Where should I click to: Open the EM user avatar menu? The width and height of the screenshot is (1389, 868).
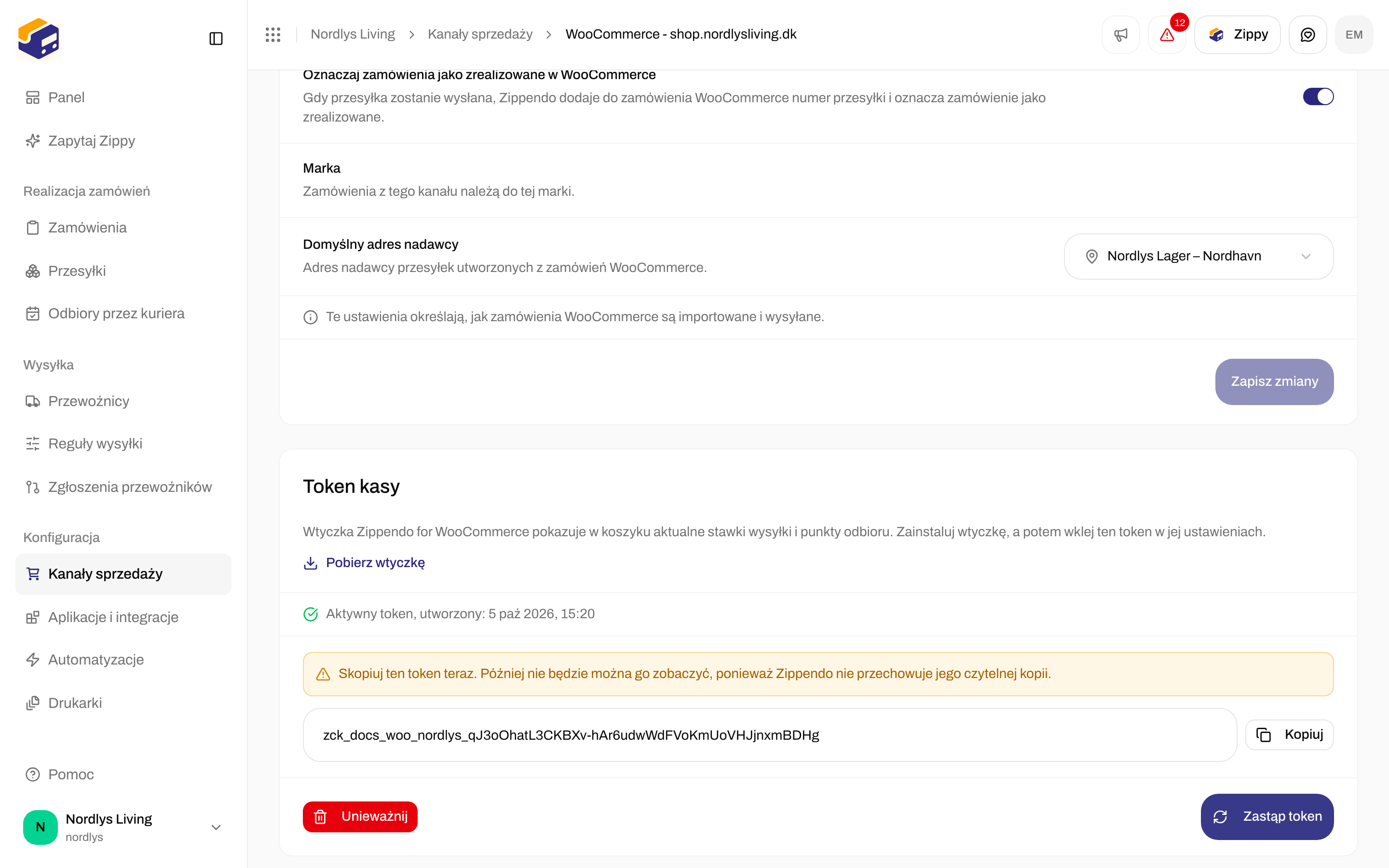(1354, 35)
